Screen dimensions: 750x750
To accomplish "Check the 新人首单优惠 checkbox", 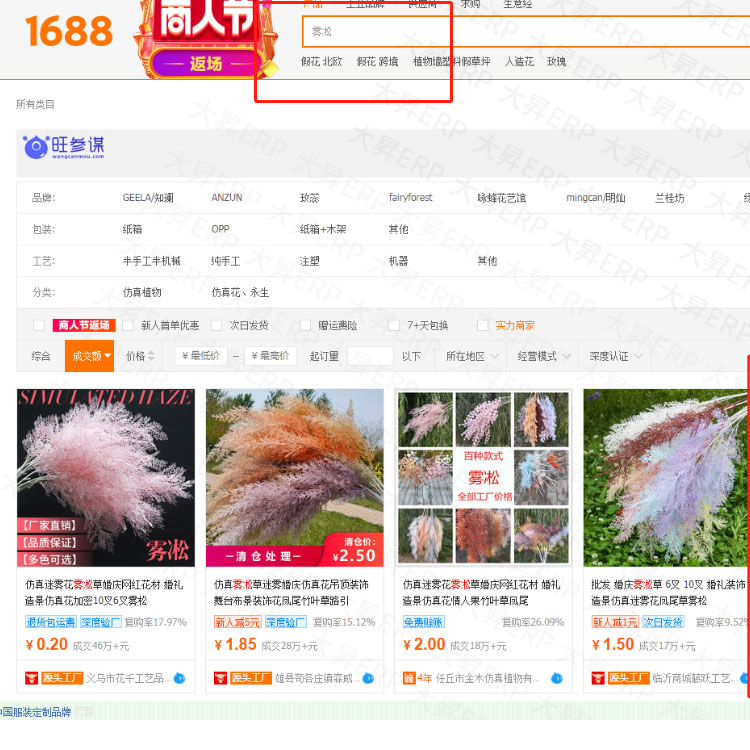I will (128, 325).
